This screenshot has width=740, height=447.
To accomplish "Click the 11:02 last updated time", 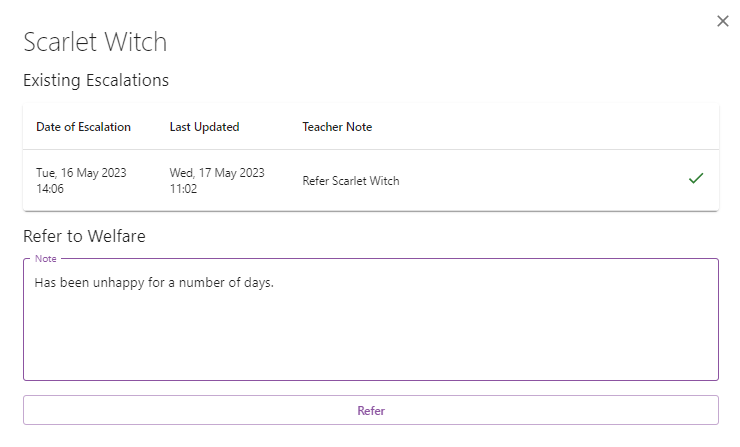I will [184, 188].
